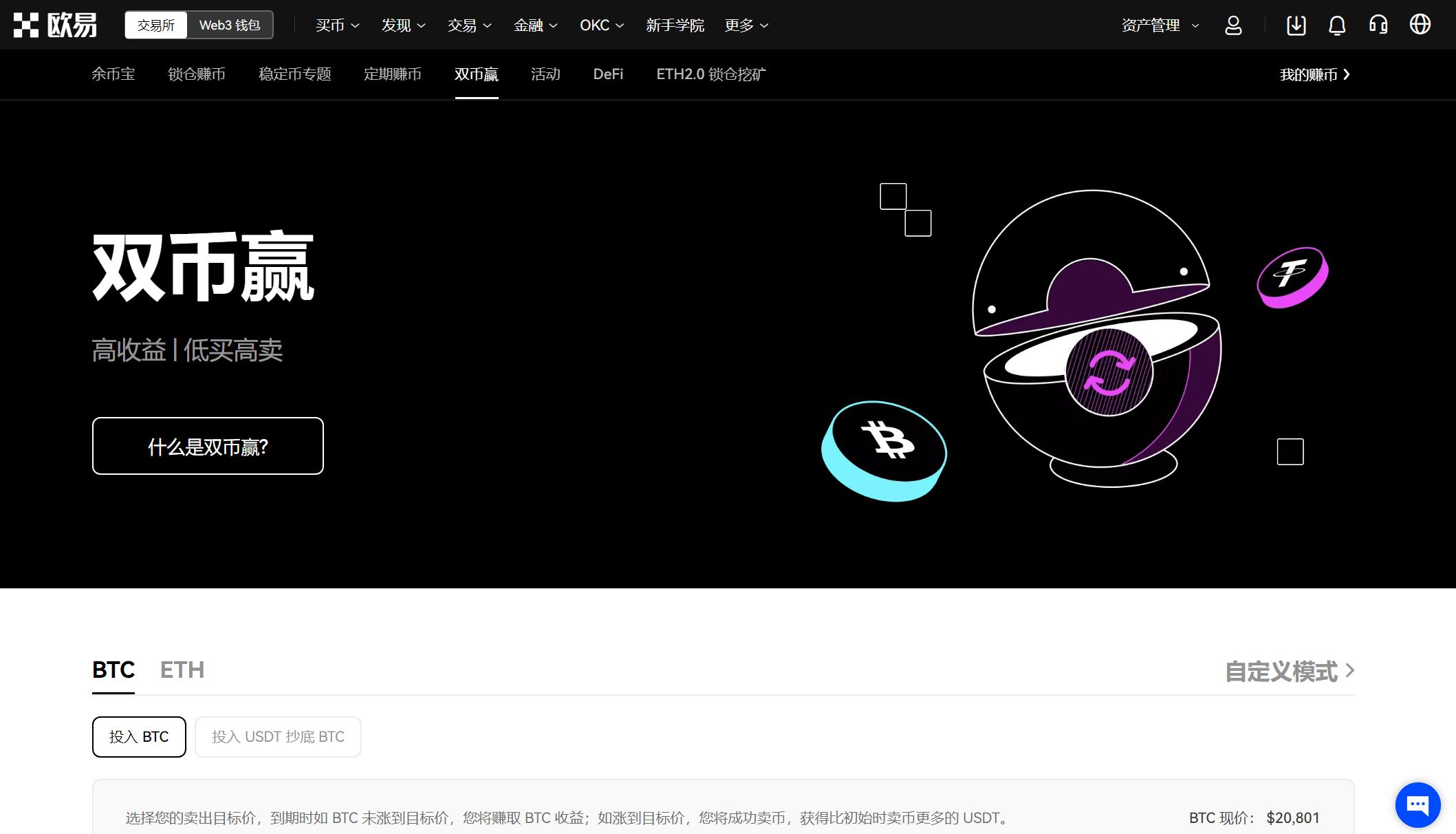The height and width of the screenshot is (834, 1456).
Task: Open the 余币宝 sub-navigation tab
Action: click(x=113, y=74)
